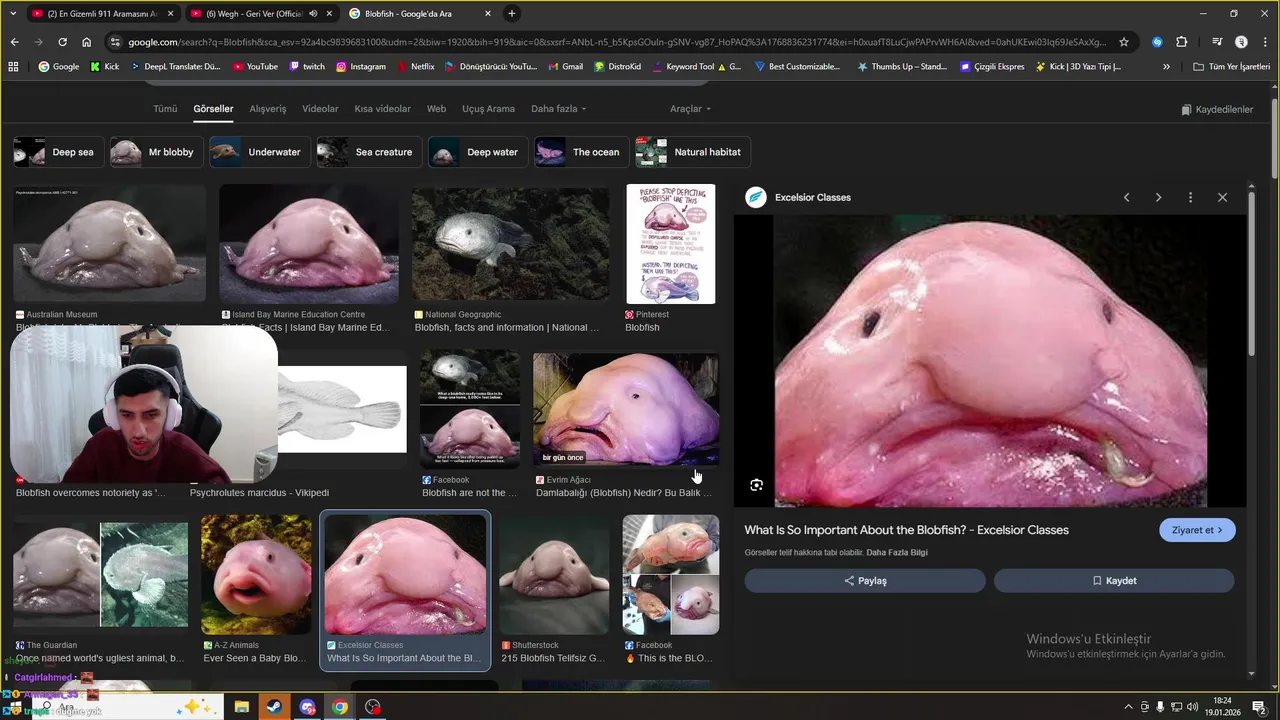The width and height of the screenshot is (1280, 720).
Task: Select the Deep water filter chip
Action: click(x=478, y=152)
